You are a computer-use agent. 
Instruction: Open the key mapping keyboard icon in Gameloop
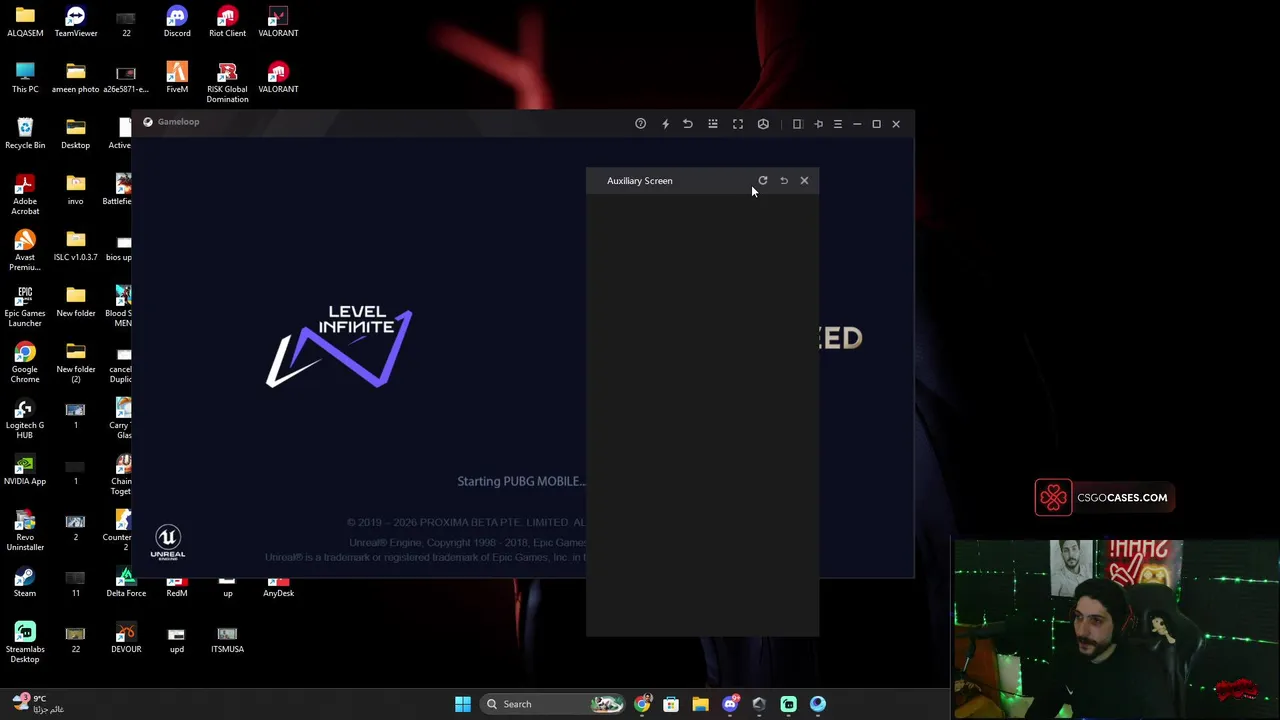tap(713, 124)
